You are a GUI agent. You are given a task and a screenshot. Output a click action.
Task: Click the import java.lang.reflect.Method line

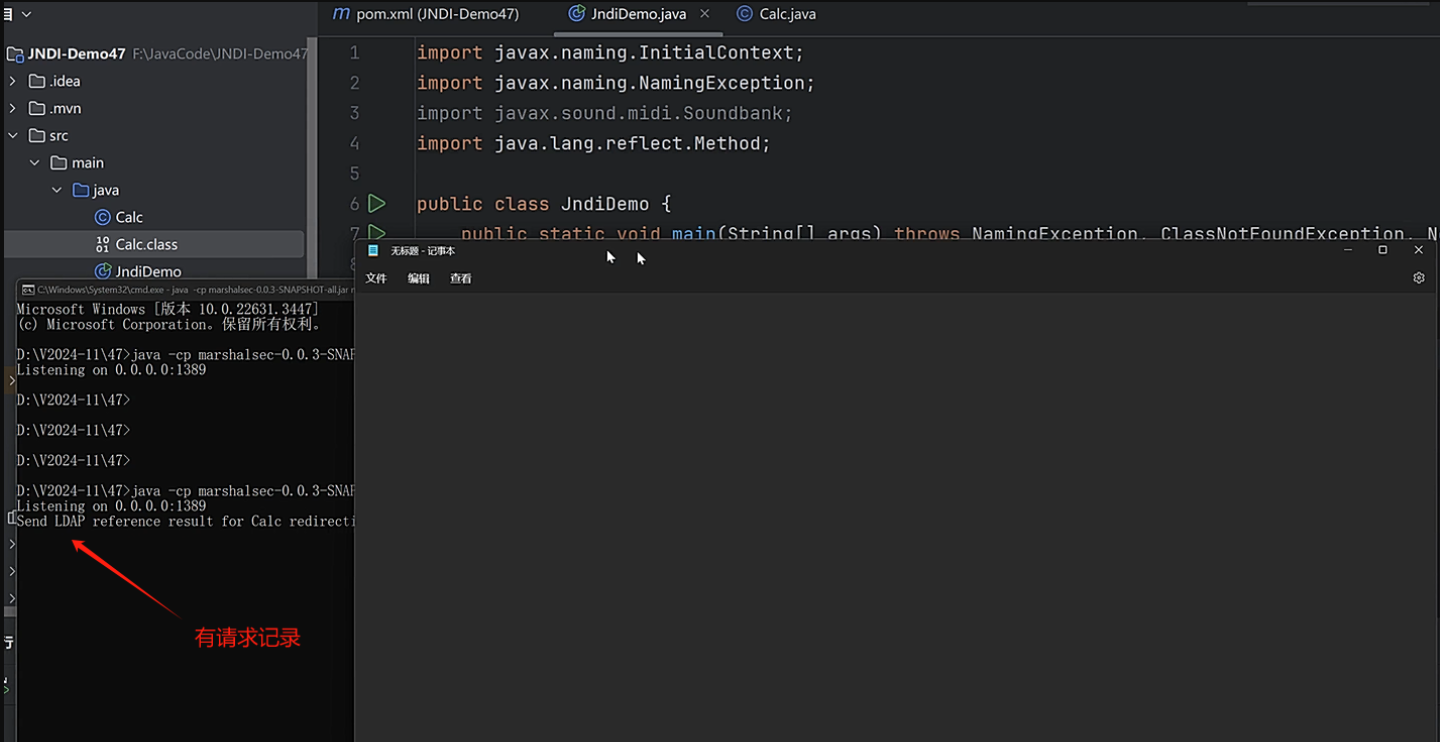point(594,143)
